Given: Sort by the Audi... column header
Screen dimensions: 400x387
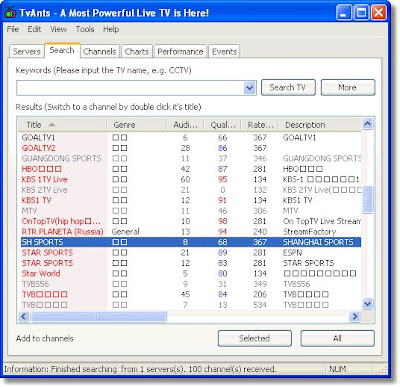Looking at the screenshot, I should (x=185, y=125).
